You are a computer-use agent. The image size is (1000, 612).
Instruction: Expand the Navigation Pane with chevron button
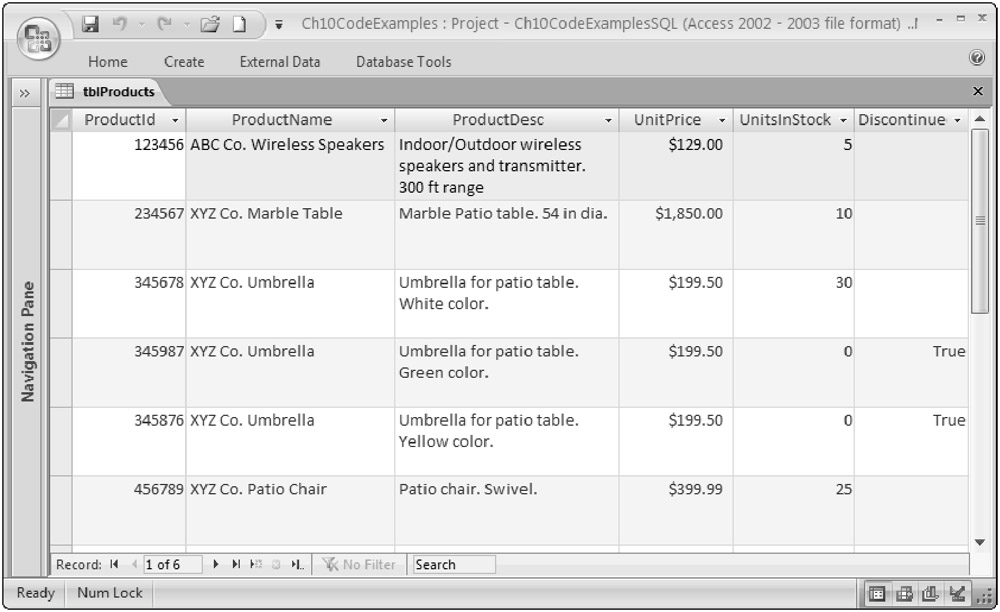(x=24, y=92)
